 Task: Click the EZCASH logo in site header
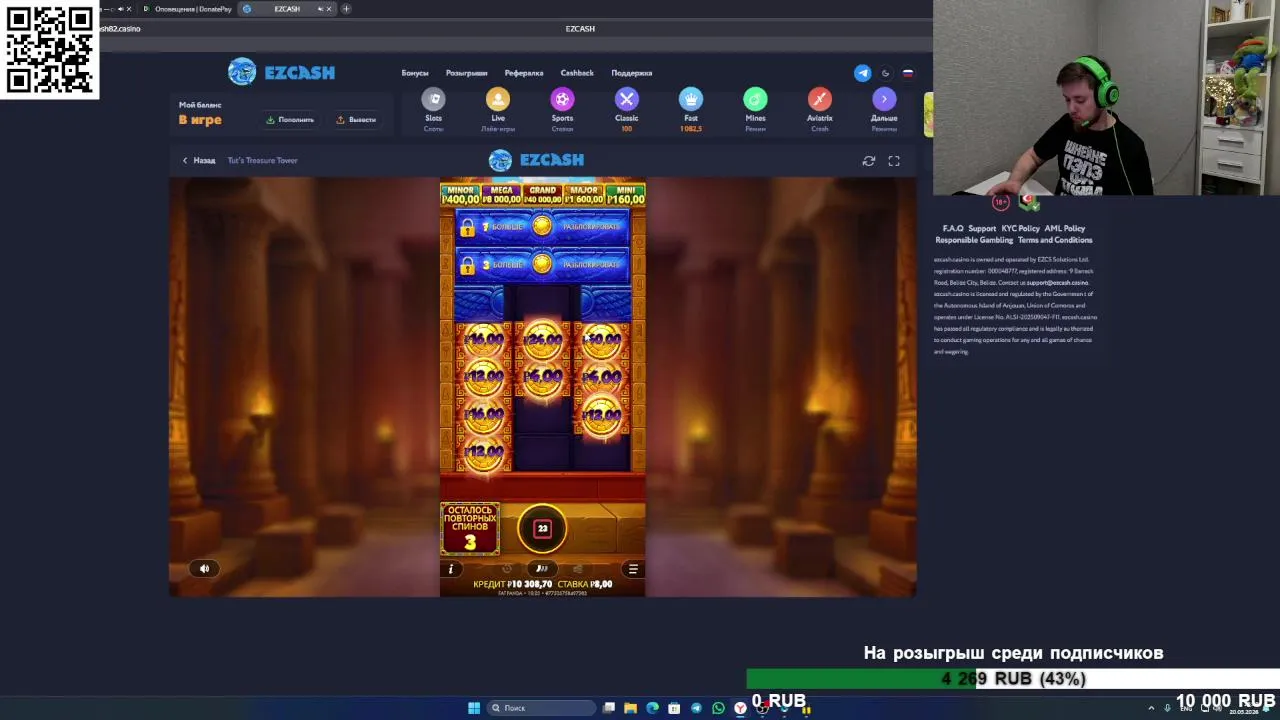click(x=281, y=72)
